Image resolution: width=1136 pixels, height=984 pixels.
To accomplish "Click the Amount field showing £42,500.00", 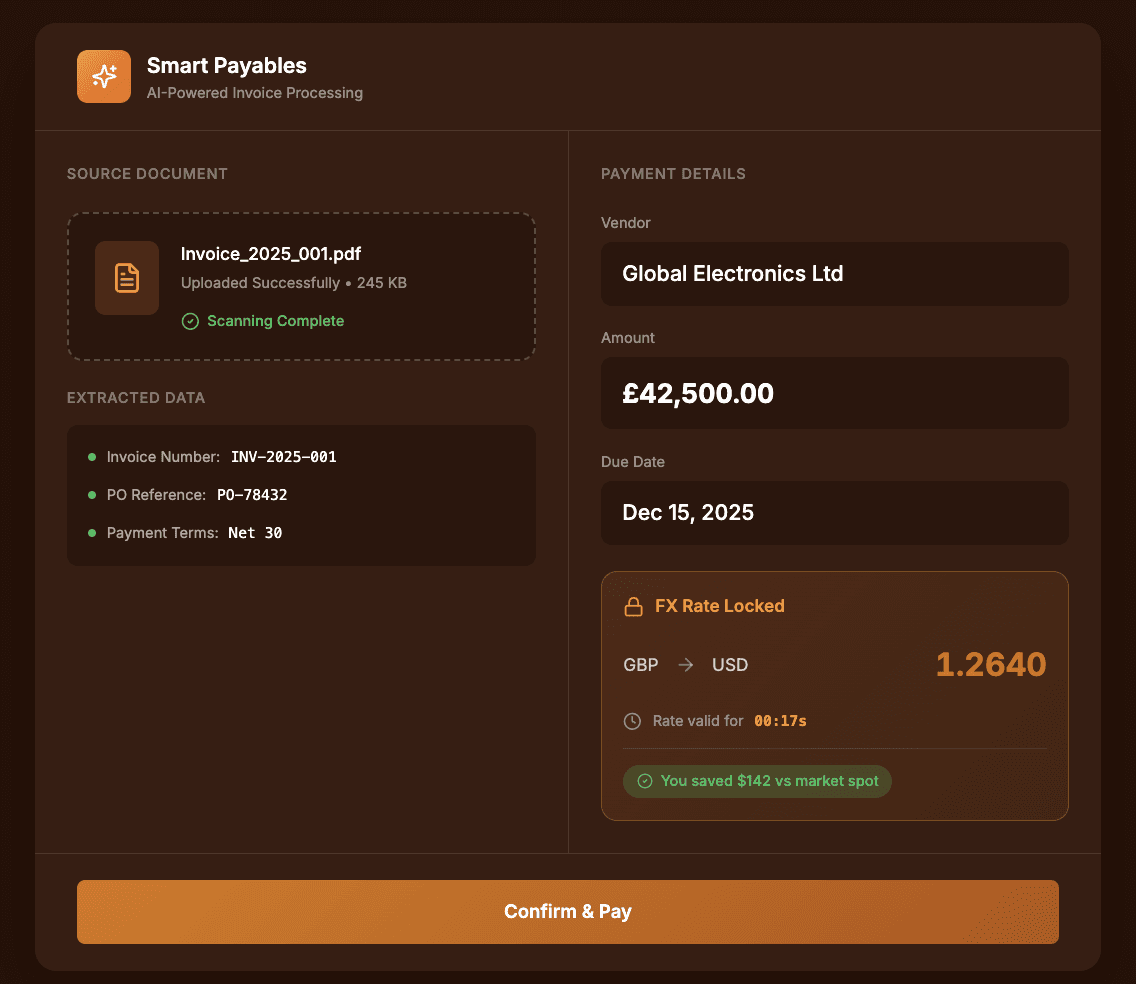I will (834, 393).
